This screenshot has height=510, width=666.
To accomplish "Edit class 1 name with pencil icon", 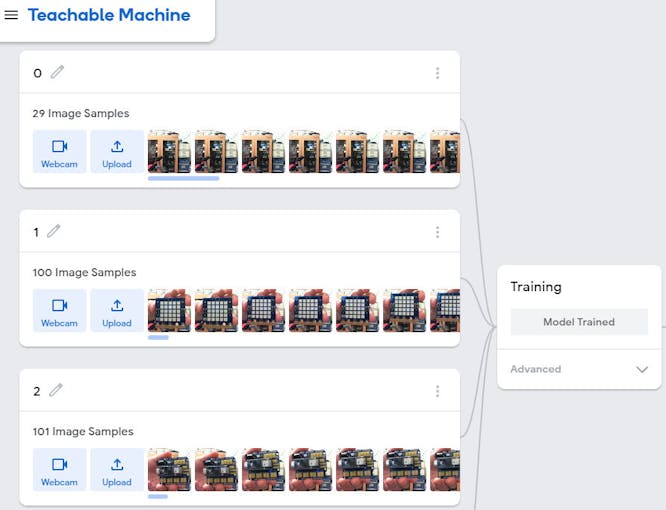I will [54, 231].
